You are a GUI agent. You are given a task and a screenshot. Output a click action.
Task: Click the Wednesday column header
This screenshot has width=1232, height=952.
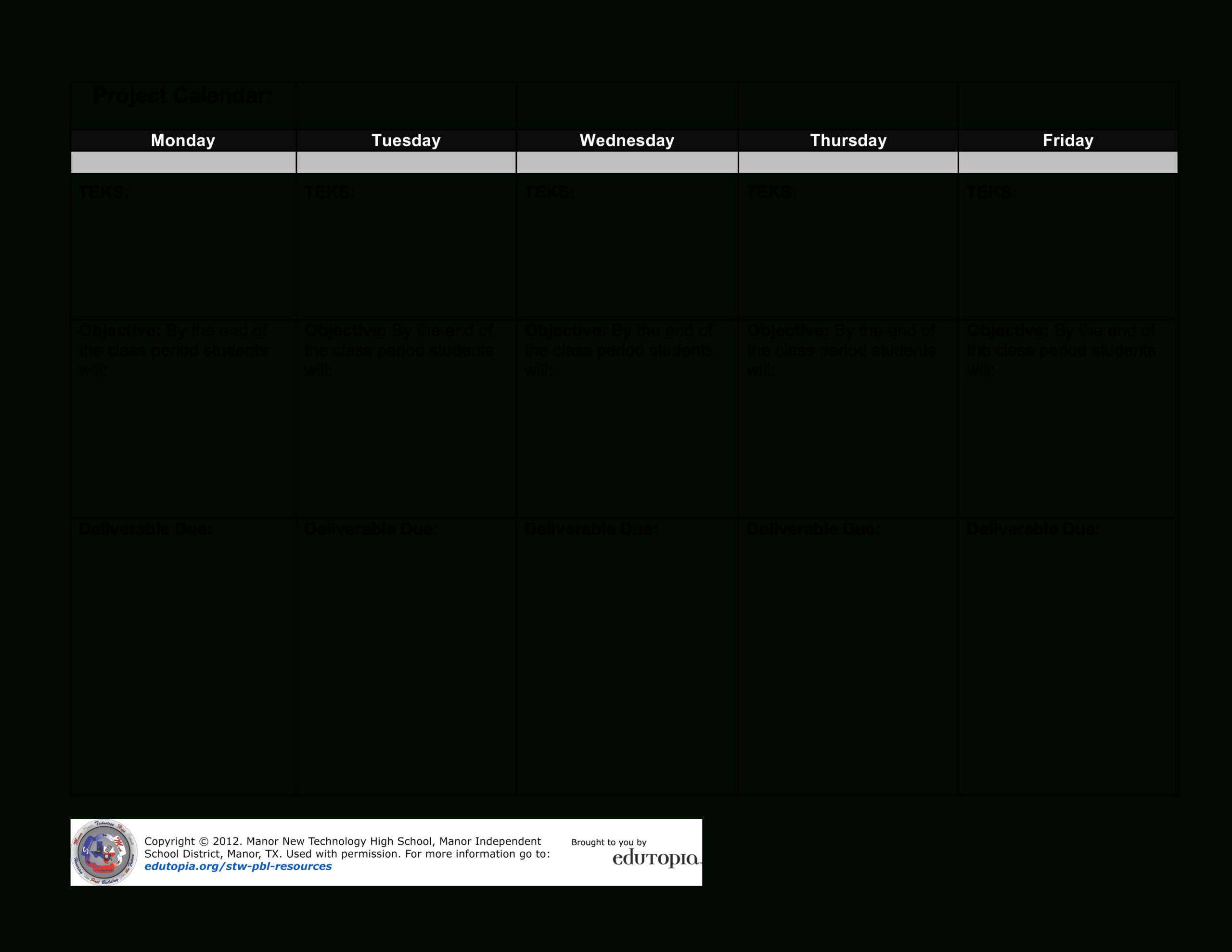click(627, 140)
